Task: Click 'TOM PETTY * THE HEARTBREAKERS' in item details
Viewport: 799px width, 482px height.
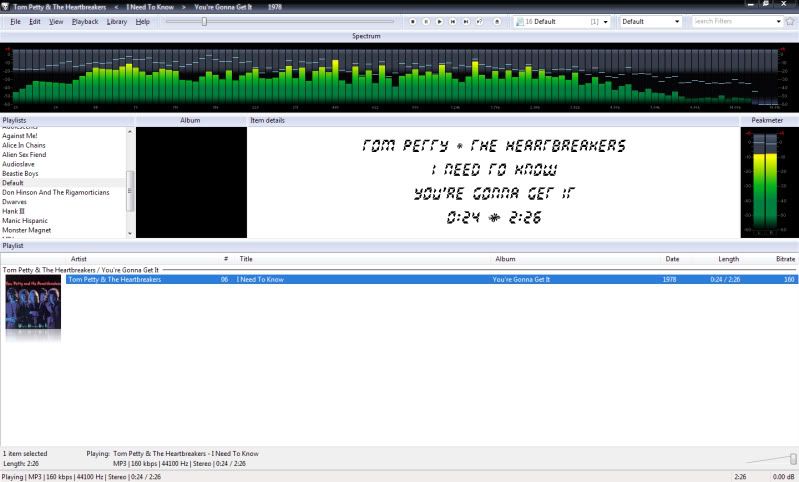Action: 493,146
